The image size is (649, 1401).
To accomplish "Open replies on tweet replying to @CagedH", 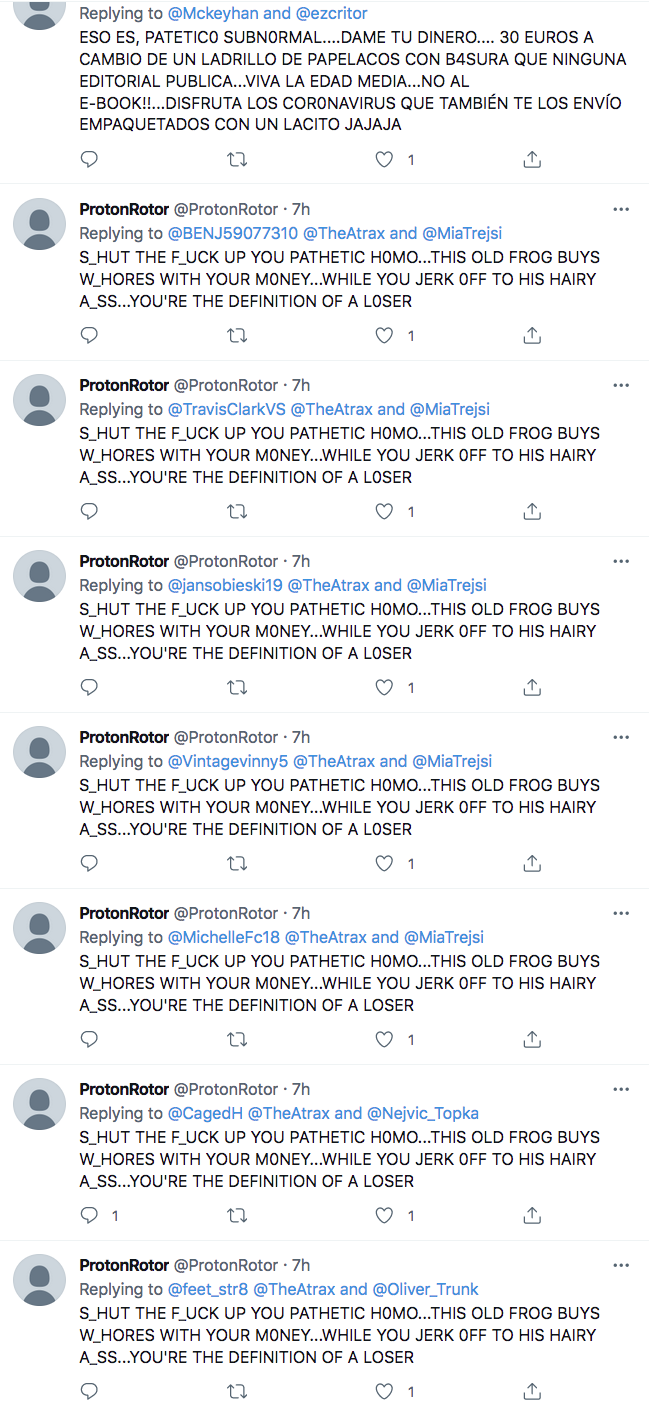I will 89,1216.
